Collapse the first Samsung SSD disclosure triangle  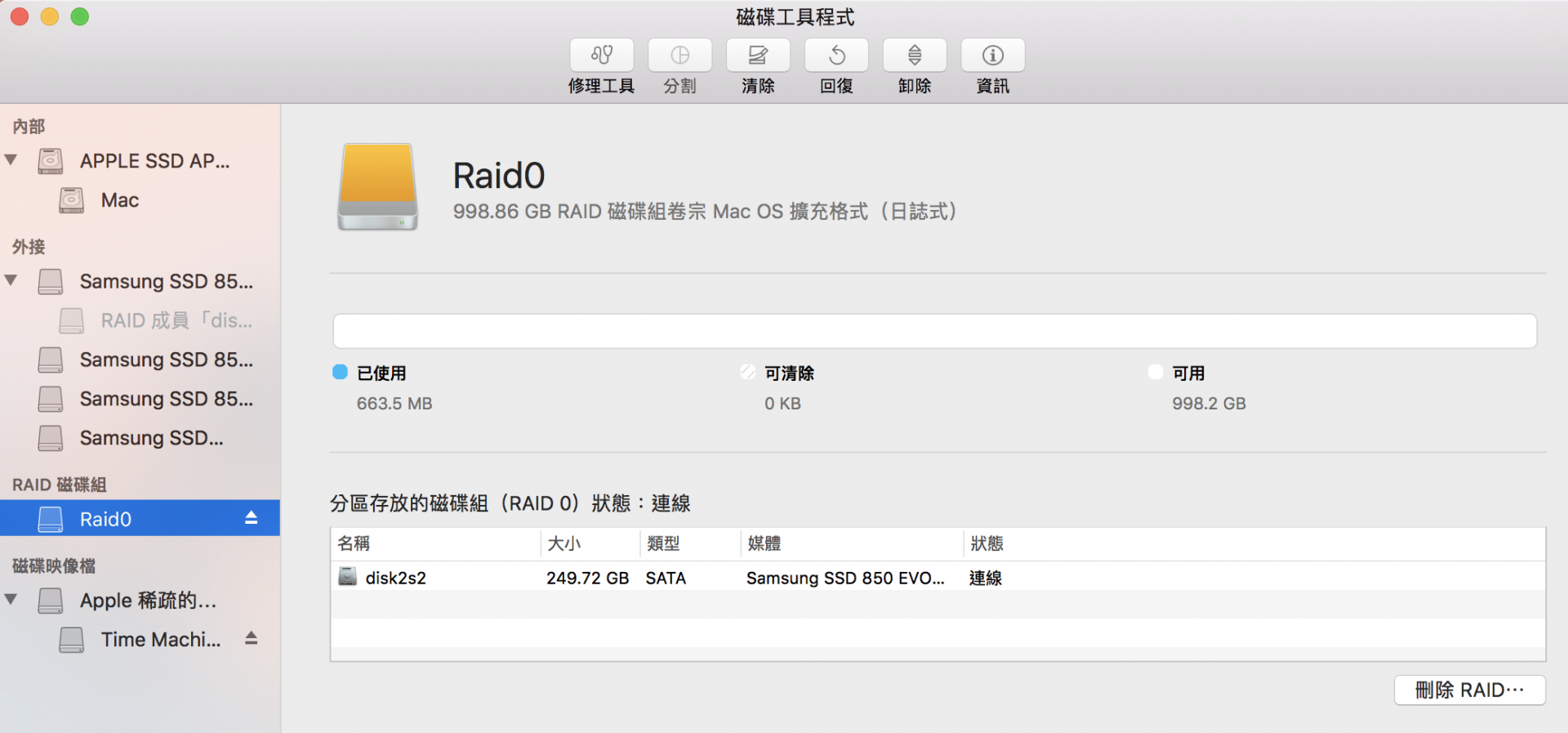click(x=11, y=280)
